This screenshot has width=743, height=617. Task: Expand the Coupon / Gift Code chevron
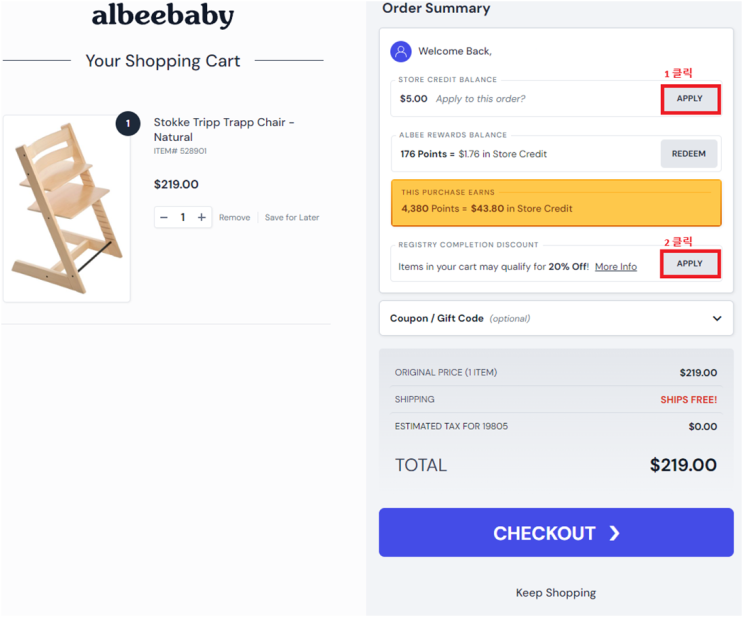point(716,319)
